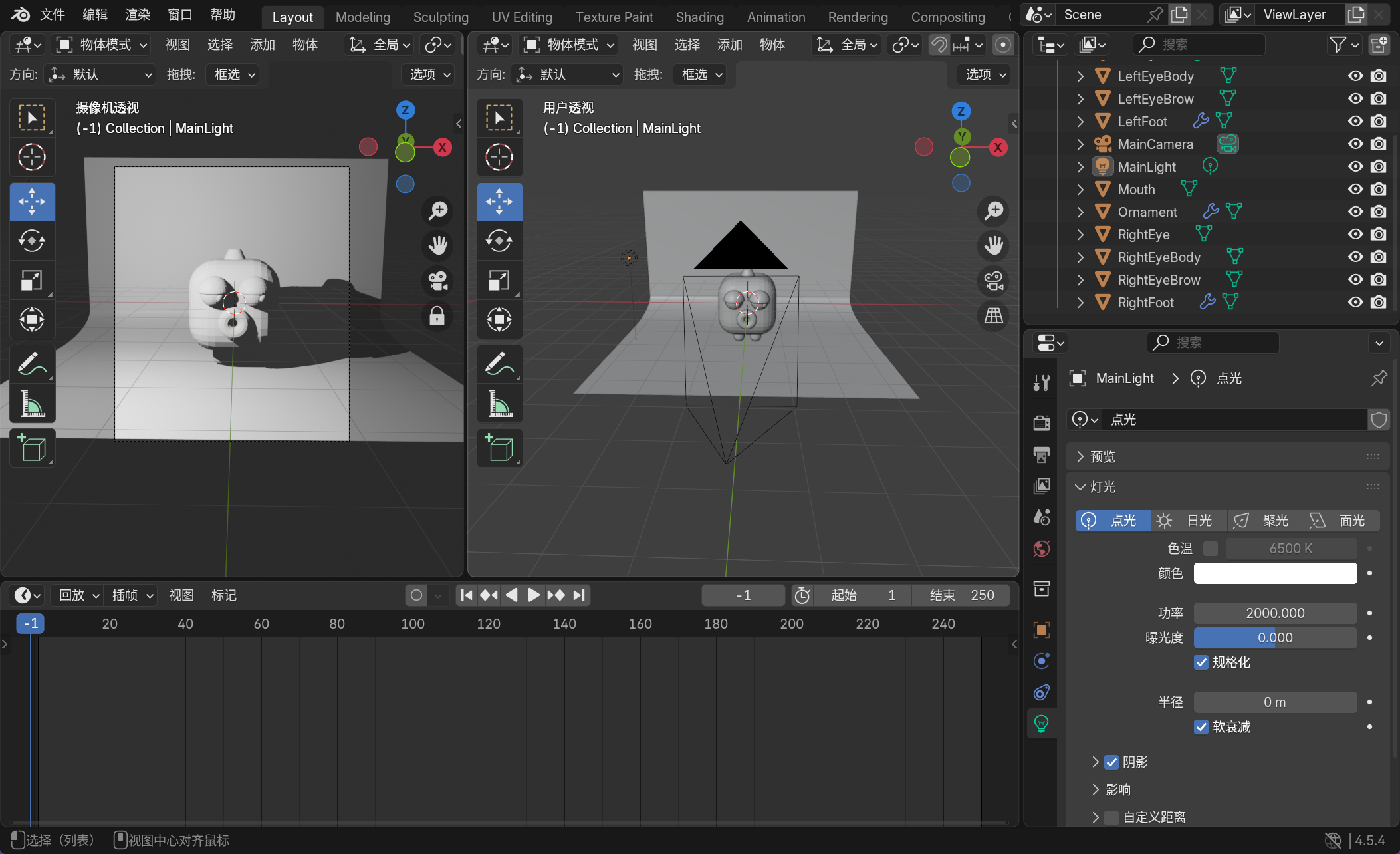
Task: Select the Rotate tool in left viewport
Action: tap(32, 241)
